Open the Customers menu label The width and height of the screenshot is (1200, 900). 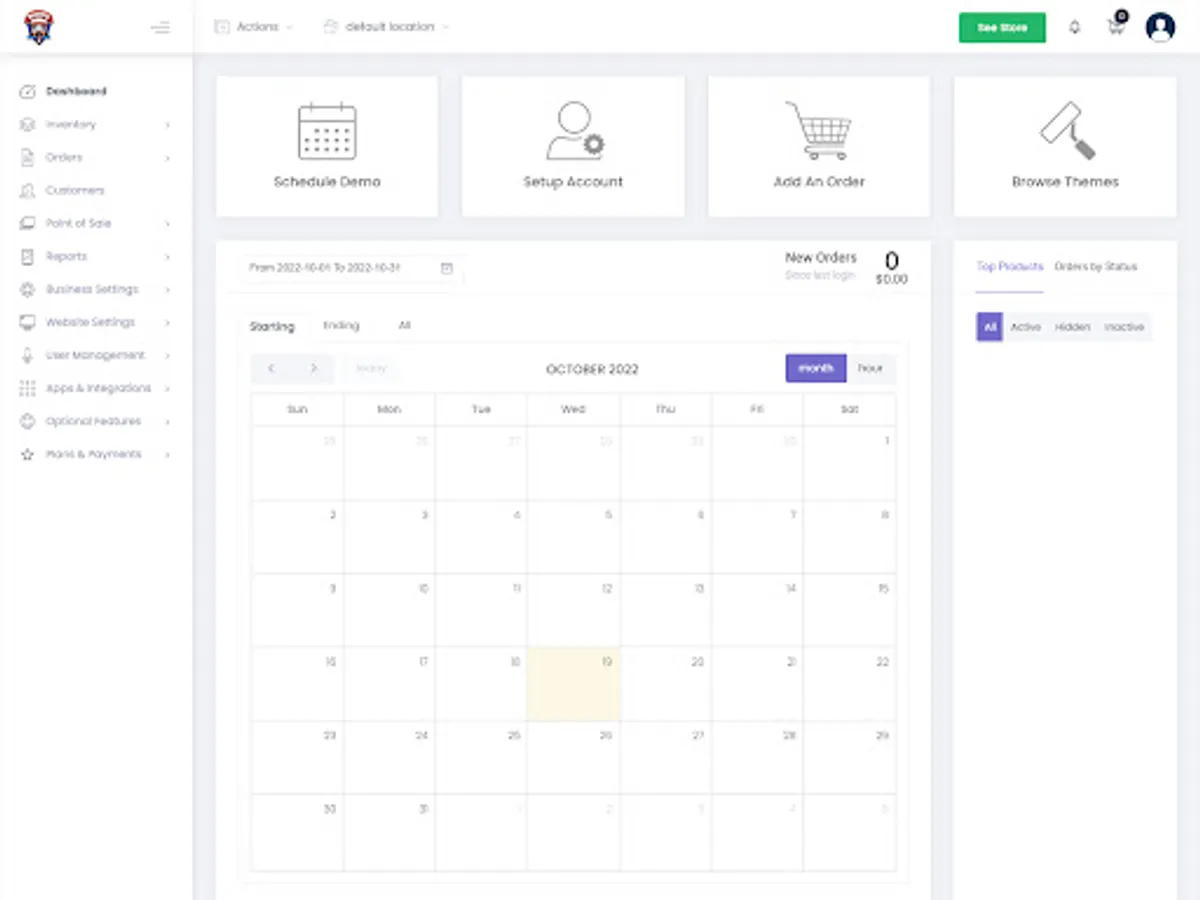[x=75, y=190]
